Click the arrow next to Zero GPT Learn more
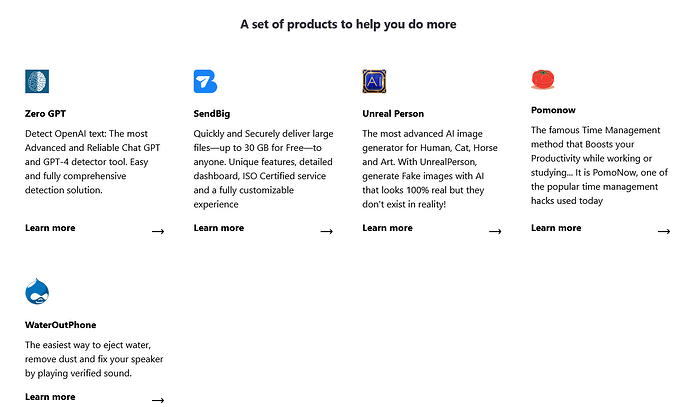Screen dimensions: 690x407 (158, 231)
